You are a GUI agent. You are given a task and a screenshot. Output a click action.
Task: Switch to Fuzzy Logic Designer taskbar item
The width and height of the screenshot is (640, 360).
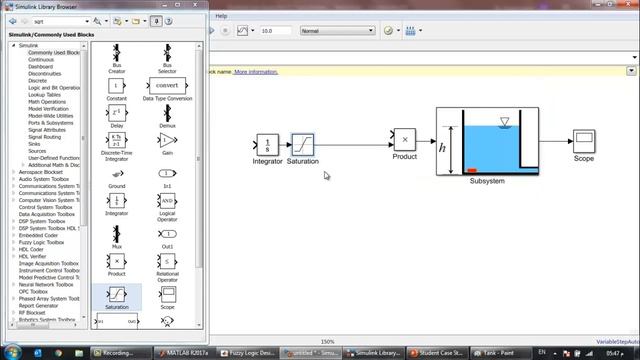coord(247,353)
